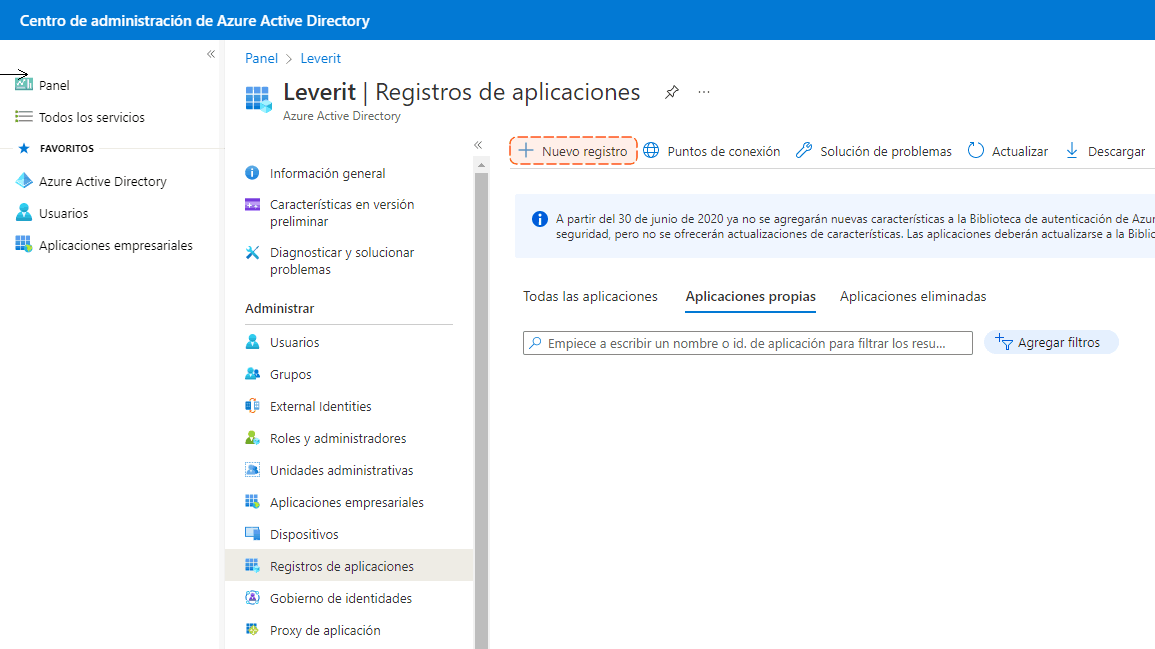Screen dimensions: 1155x649
Task: Click the Aplicaciones empresariales icon in favorites
Action: (x=24, y=245)
